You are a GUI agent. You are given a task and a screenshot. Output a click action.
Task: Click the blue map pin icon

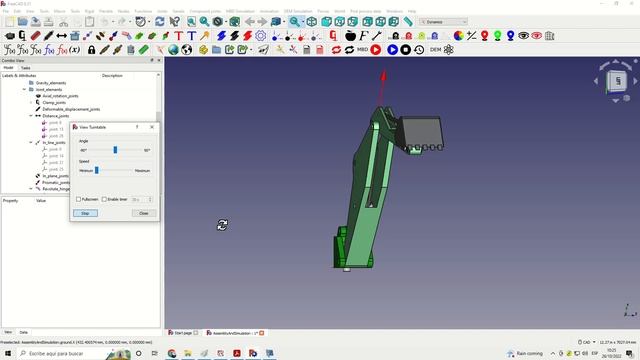511,36
